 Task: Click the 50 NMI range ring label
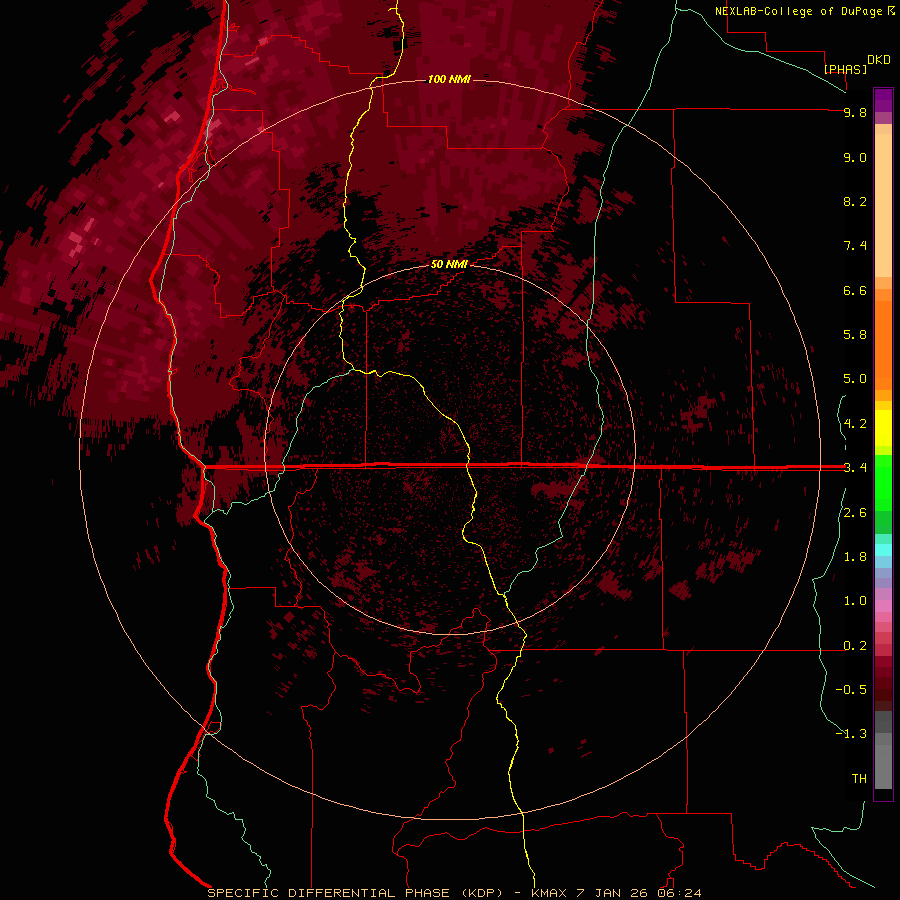(x=449, y=264)
